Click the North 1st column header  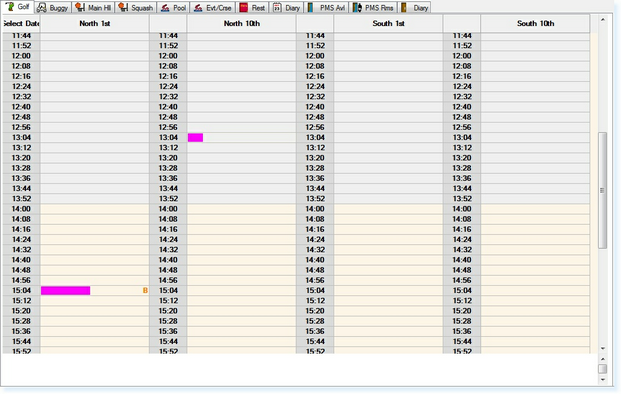point(94,23)
